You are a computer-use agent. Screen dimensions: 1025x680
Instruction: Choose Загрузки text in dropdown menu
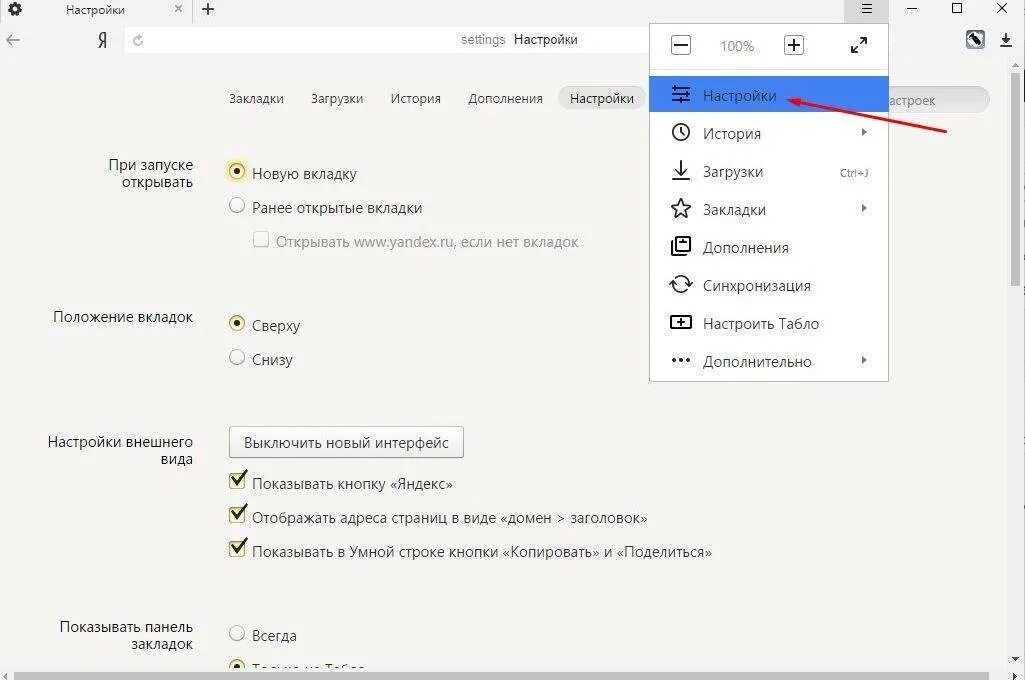733,172
